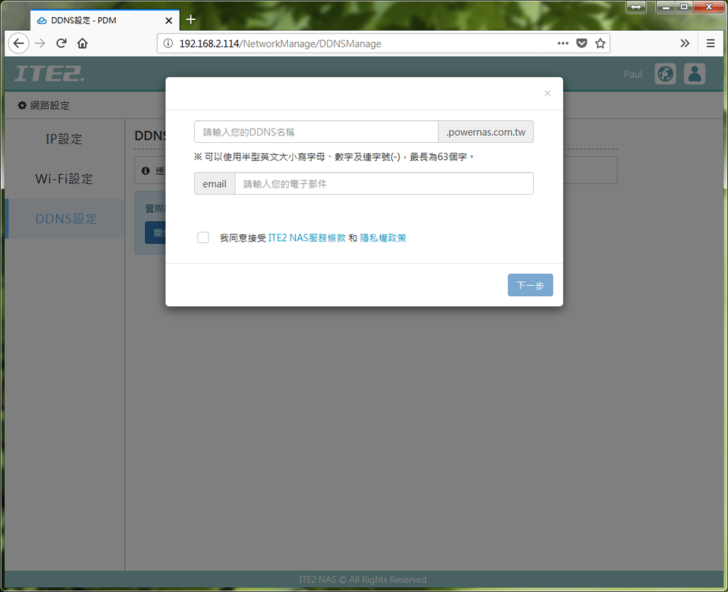This screenshot has height=592, width=728.
Task: Click the globe language icon in header
Action: coord(665,74)
